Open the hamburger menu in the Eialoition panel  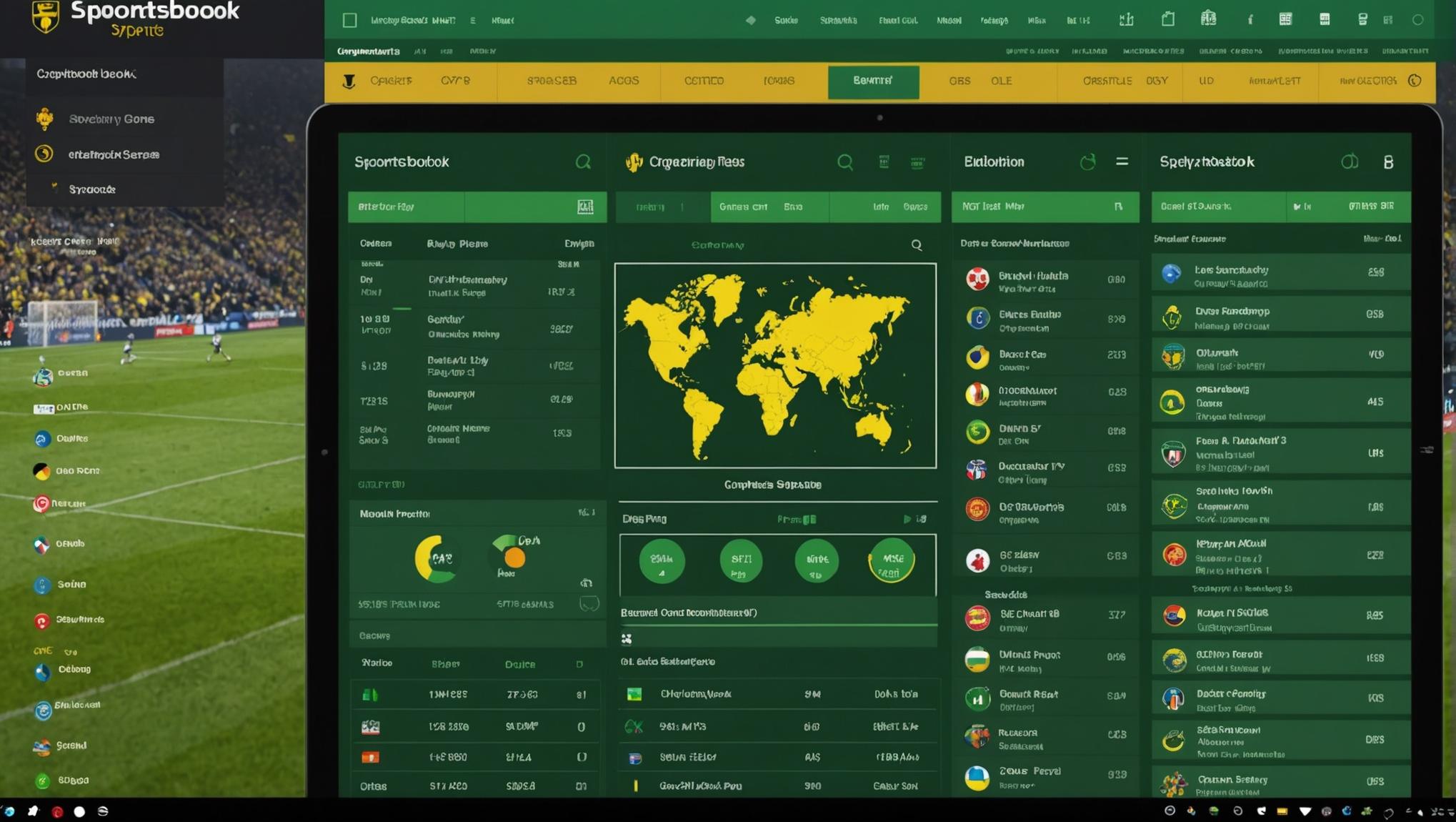point(1122,162)
